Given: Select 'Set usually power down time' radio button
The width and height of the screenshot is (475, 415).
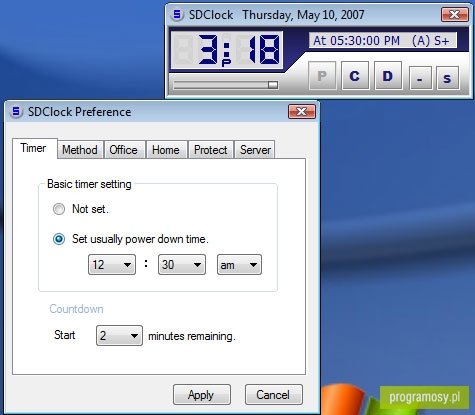Looking at the screenshot, I should point(59,239).
